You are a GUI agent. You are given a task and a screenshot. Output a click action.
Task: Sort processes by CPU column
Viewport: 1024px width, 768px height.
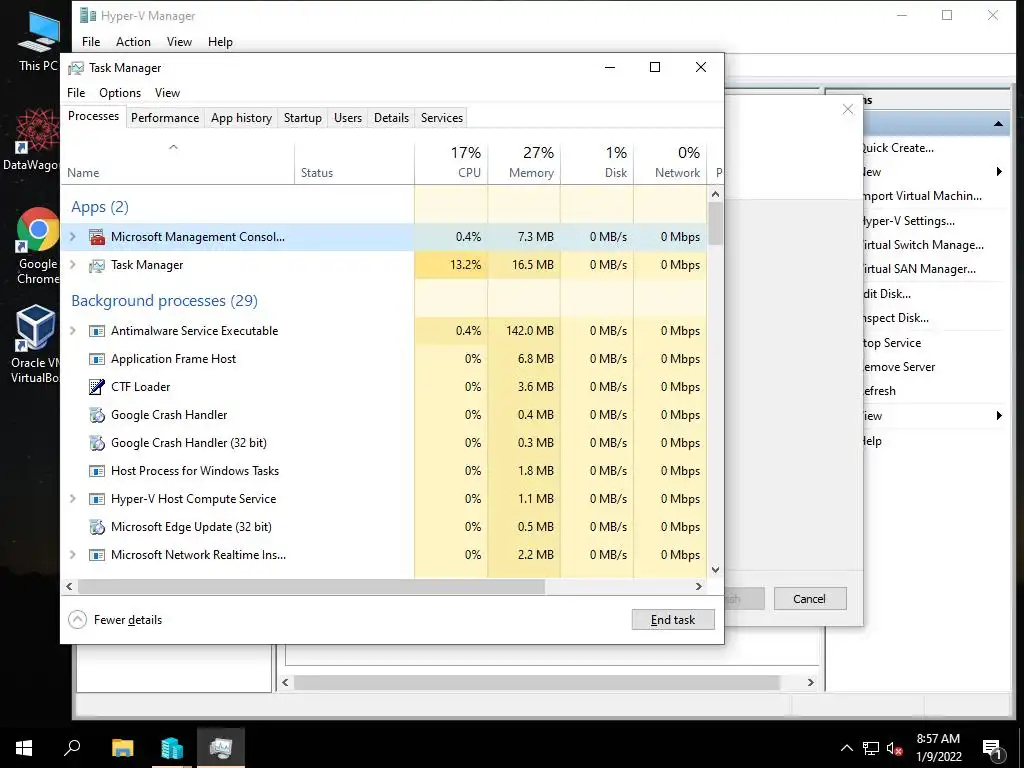451,162
